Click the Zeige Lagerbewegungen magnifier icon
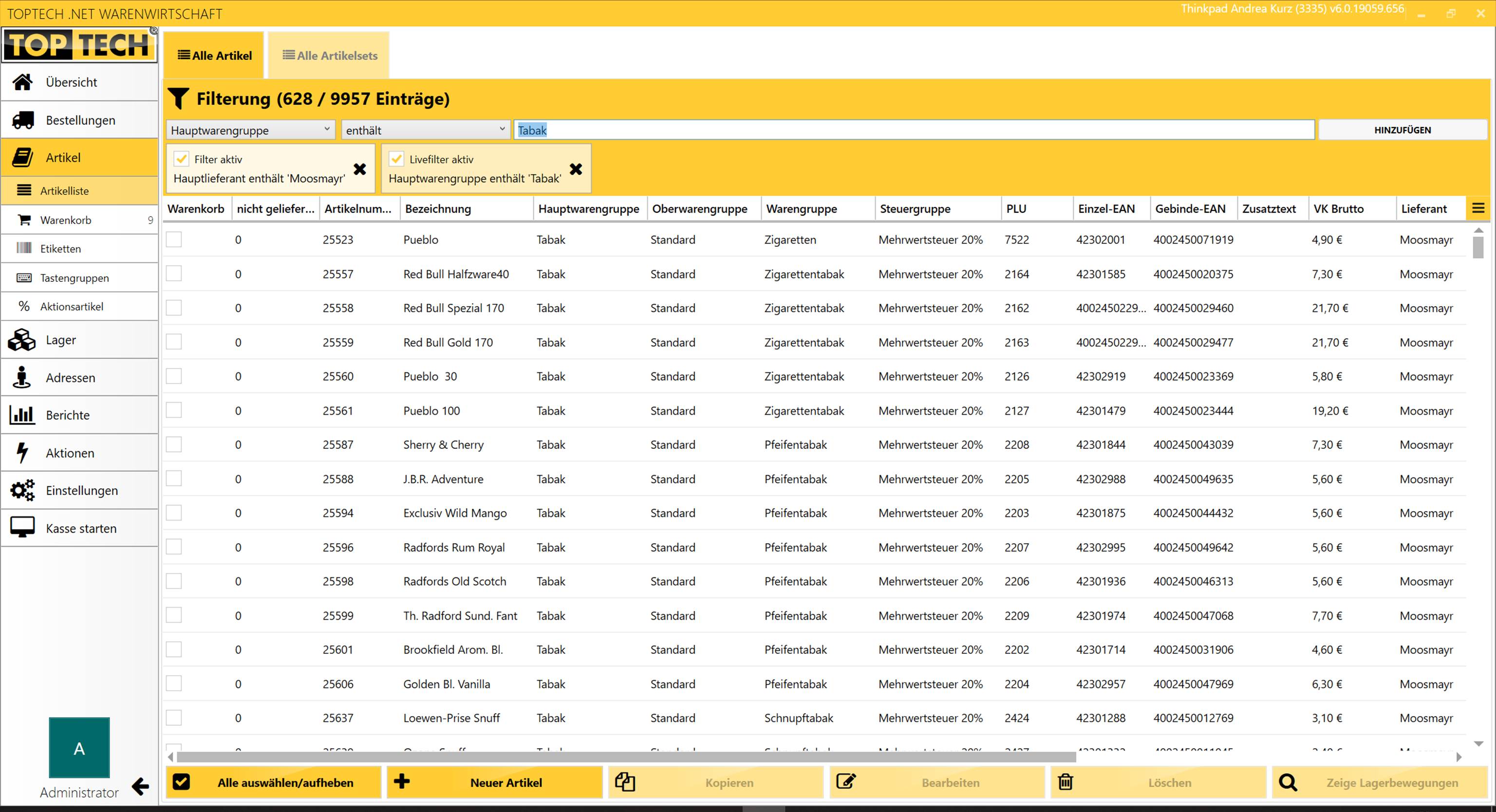1496x812 pixels. pyautogui.click(x=1288, y=782)
